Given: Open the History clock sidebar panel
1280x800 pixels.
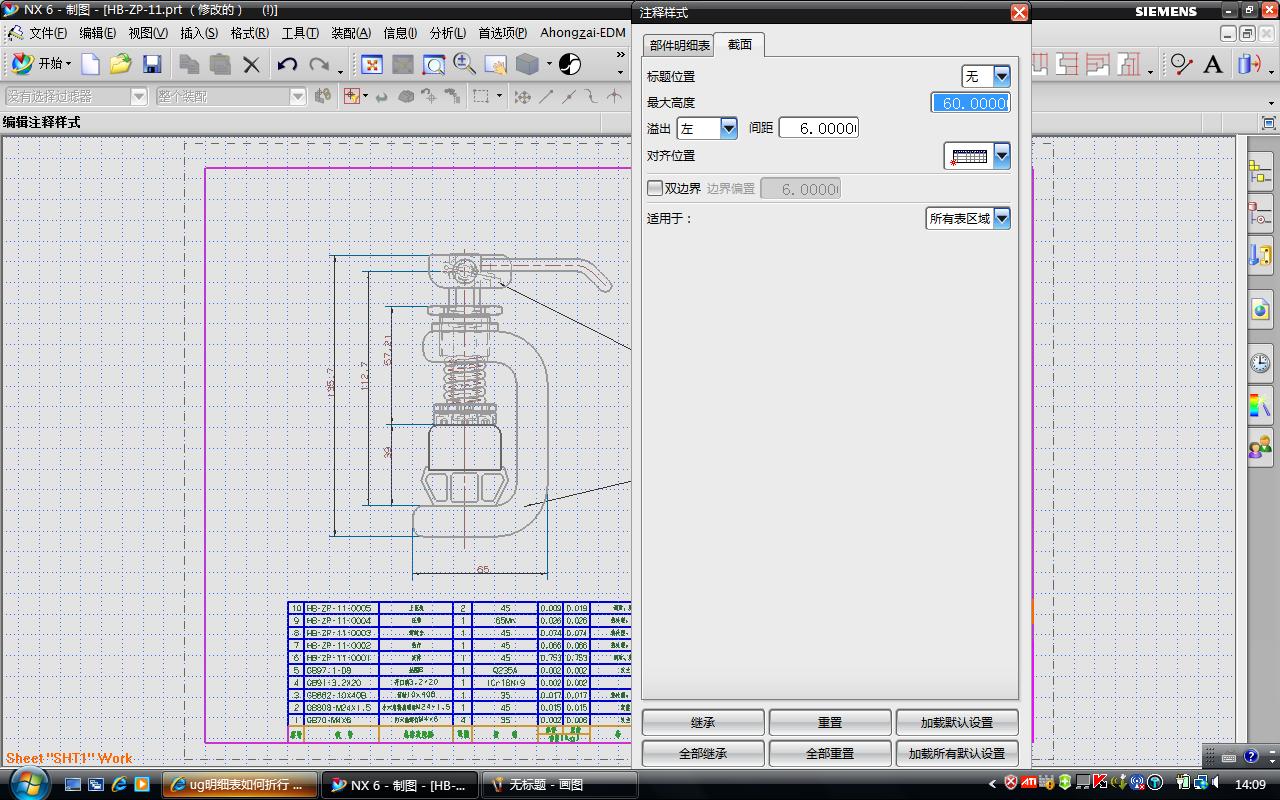Looking at the screenshot, I should (1260, 362).
